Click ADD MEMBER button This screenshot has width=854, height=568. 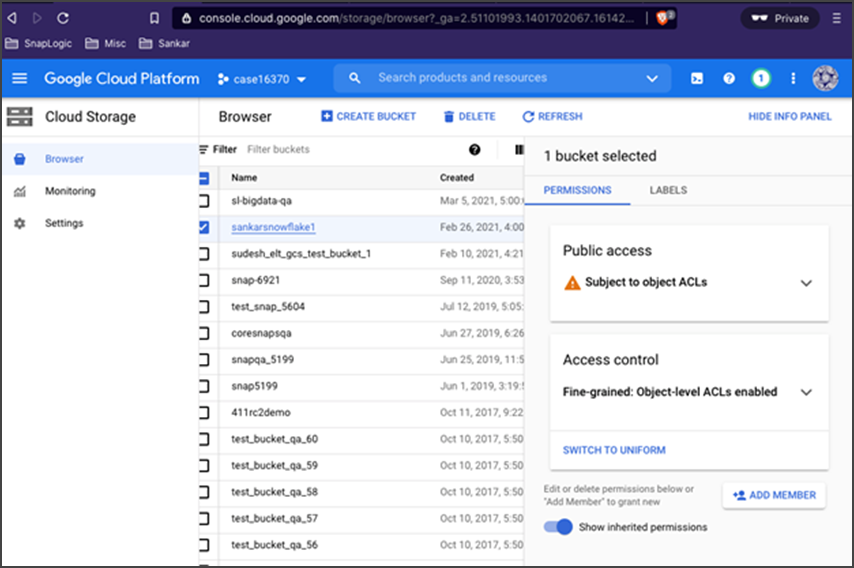774,496
